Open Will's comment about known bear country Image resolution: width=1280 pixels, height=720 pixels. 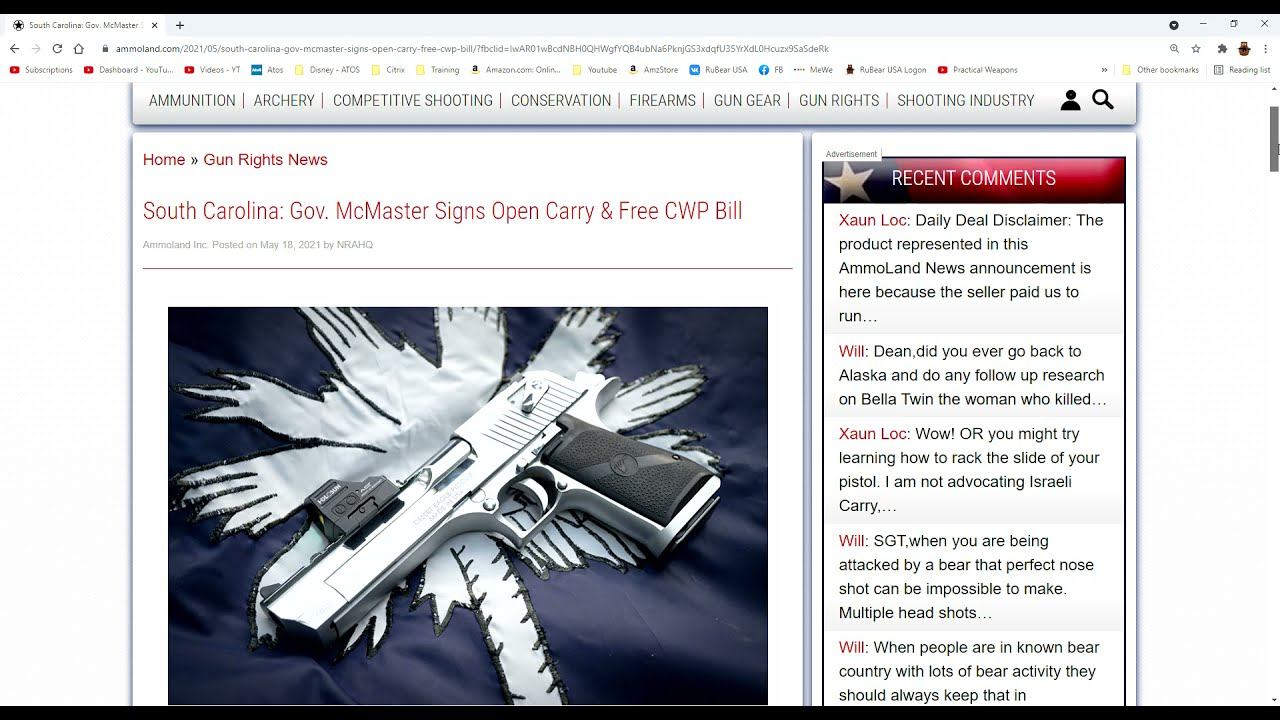point(972,671)
